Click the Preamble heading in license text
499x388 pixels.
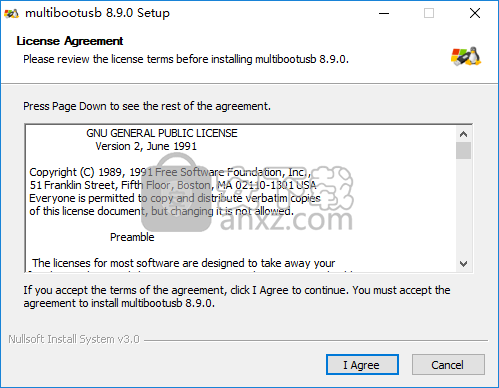pyautogui.click(x=132, y=237)
